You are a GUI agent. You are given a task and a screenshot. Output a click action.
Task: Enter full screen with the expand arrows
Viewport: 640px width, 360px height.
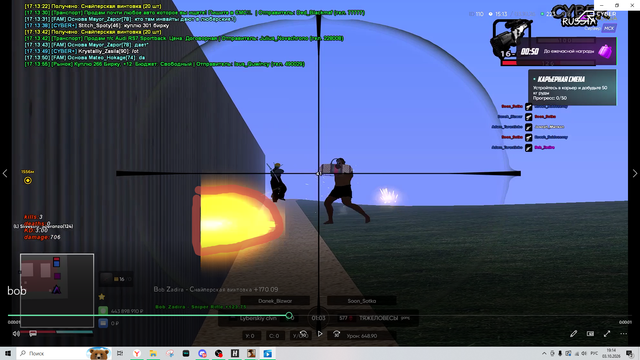click(607, 334)
